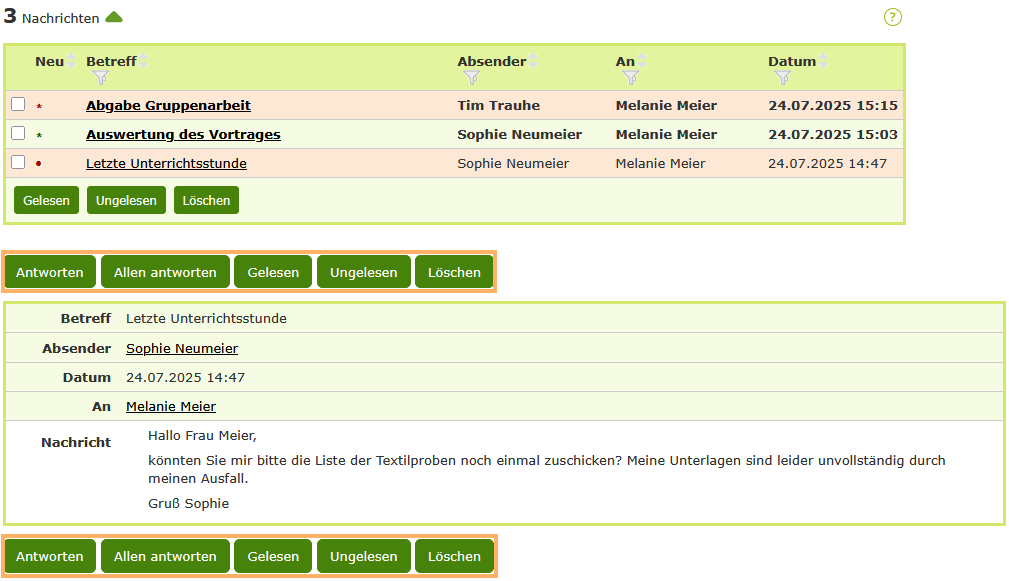Screen dimensions: 1009x581
Task: Sort by An column using its arrows
Action: click(642, 62)
